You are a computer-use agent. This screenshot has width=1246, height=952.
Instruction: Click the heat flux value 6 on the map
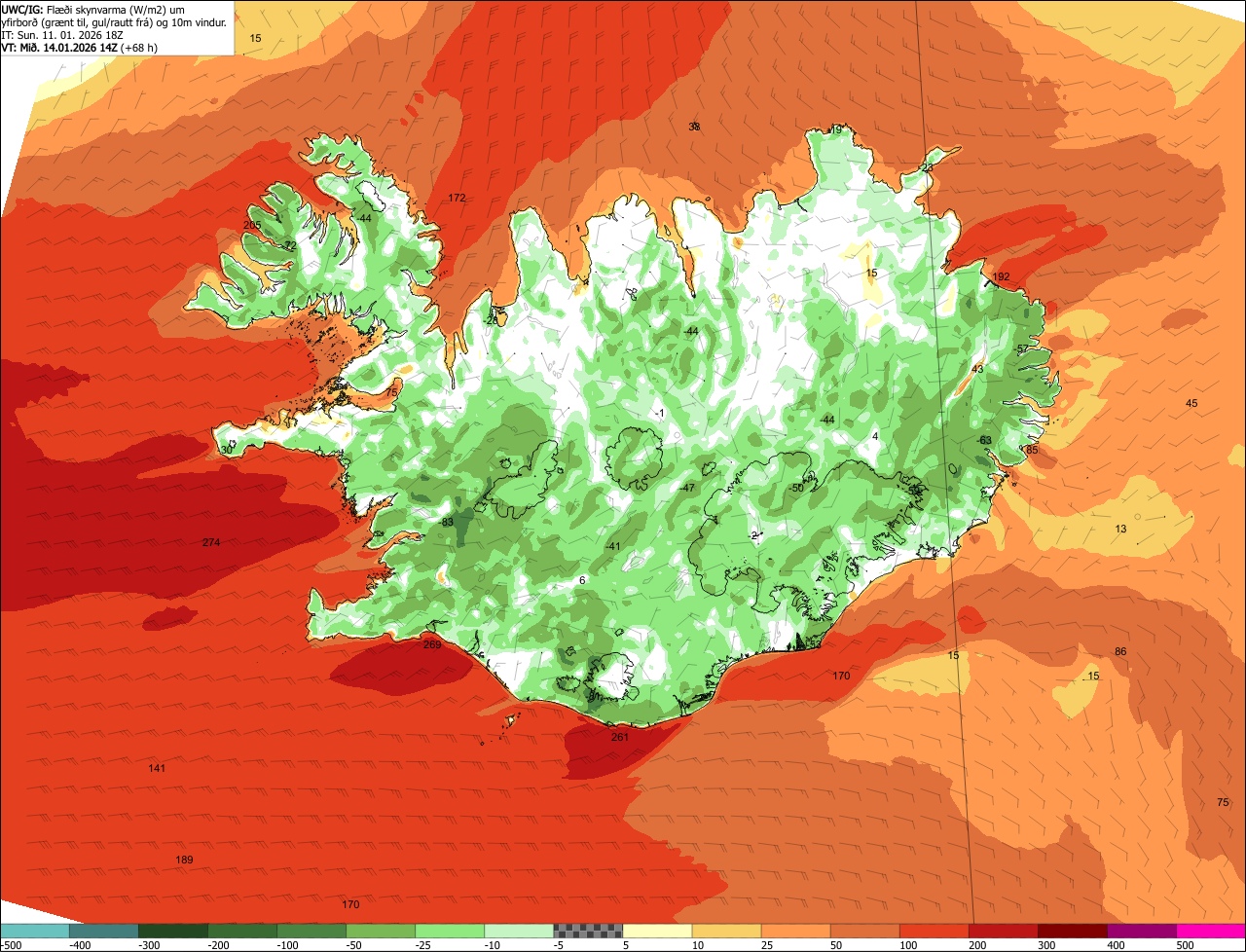[582, 580]
